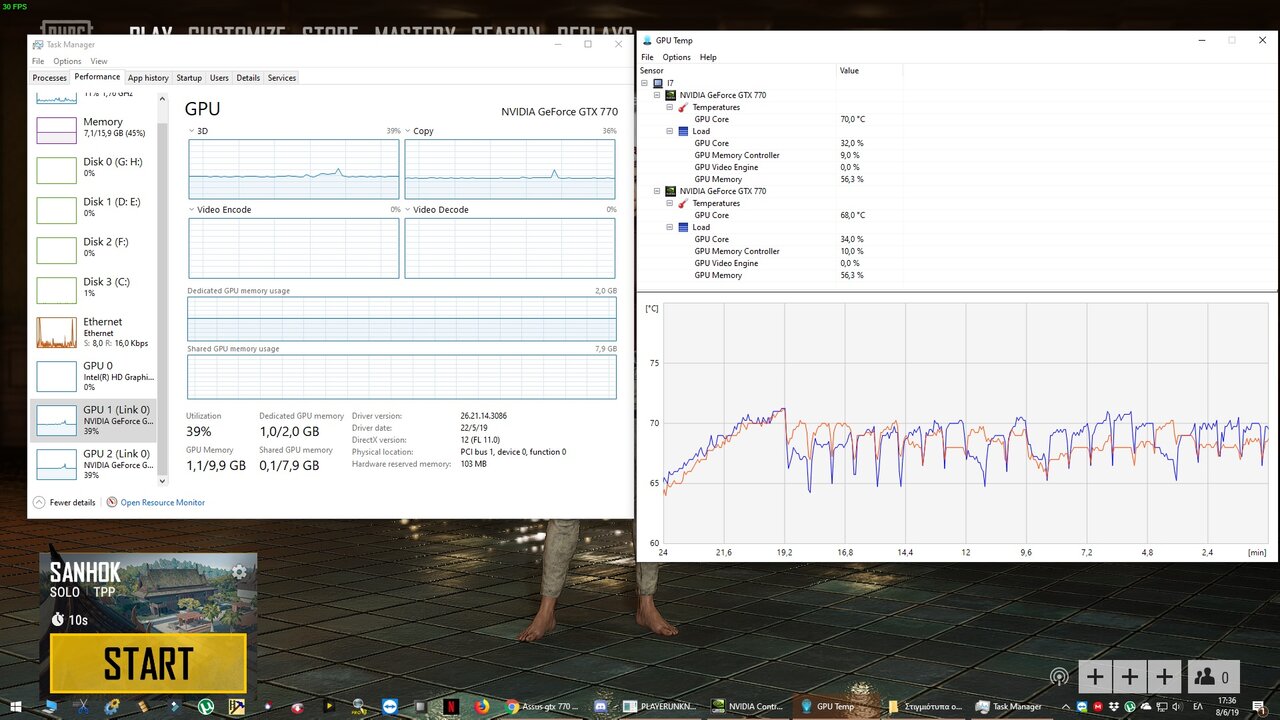Click the I7 computer icon in GPU Temp
Image resolution: width=1280 pixels, height=720 pixels.
point(658,83)
